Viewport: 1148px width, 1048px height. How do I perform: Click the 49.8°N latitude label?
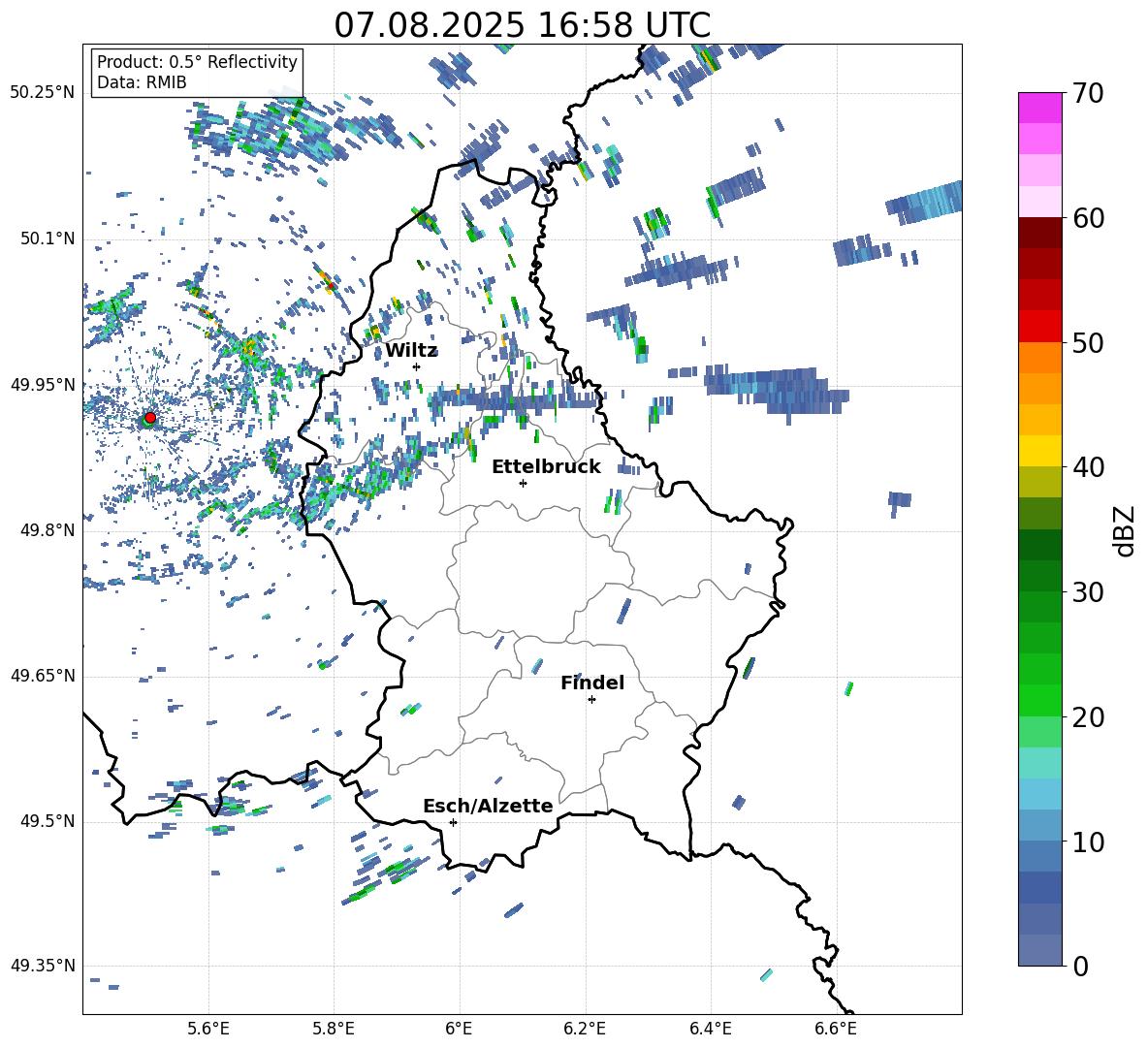pyautogui.click(x=48, y=530)
